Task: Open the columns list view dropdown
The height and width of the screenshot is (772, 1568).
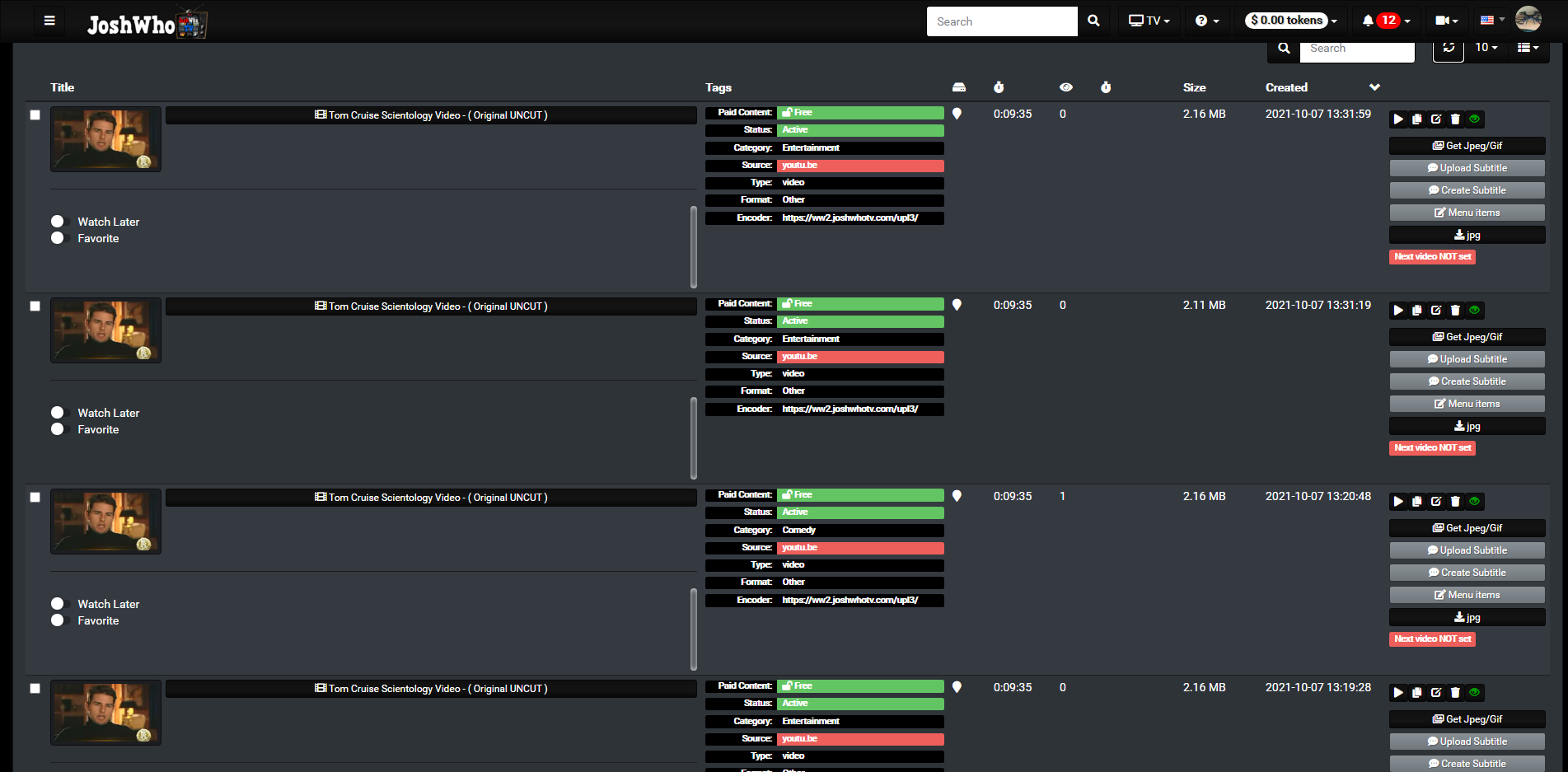Action: [x=1528, y=48]
